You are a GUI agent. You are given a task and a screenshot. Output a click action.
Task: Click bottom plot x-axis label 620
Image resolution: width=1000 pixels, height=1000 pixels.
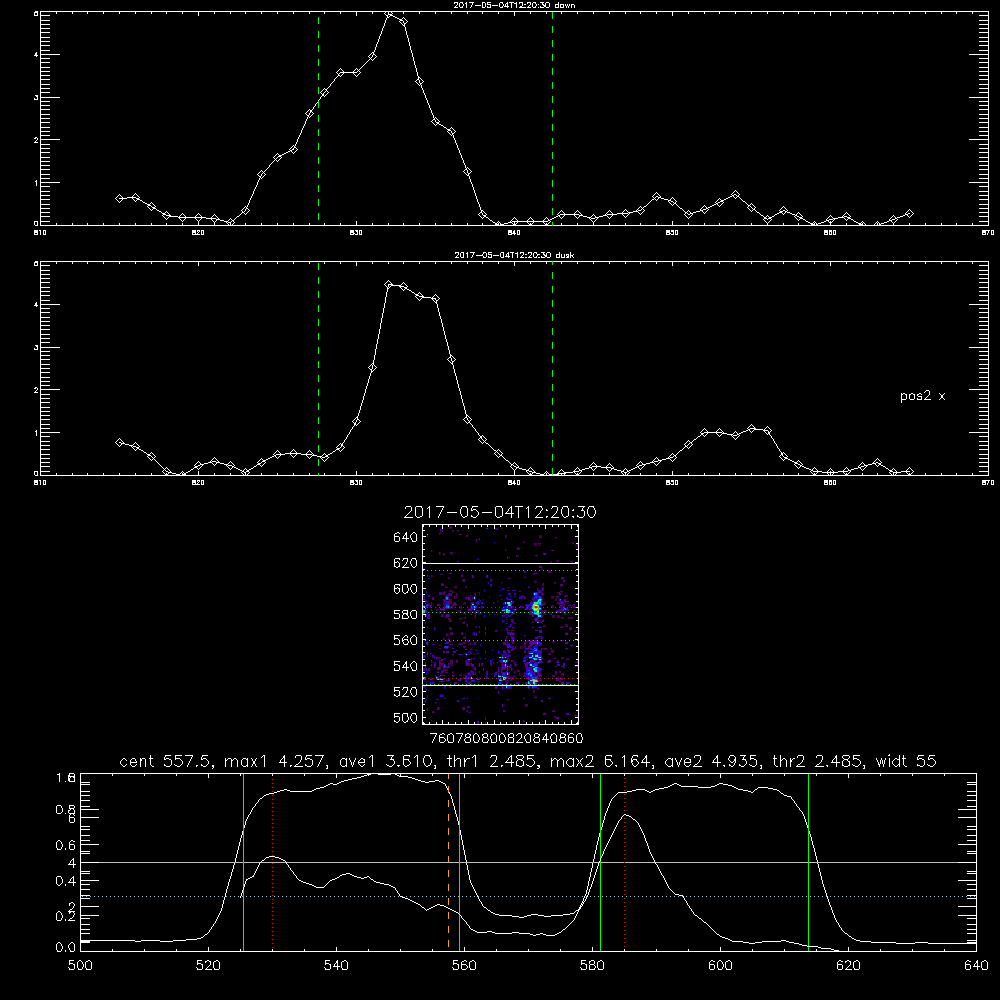(x=848, y=966)
